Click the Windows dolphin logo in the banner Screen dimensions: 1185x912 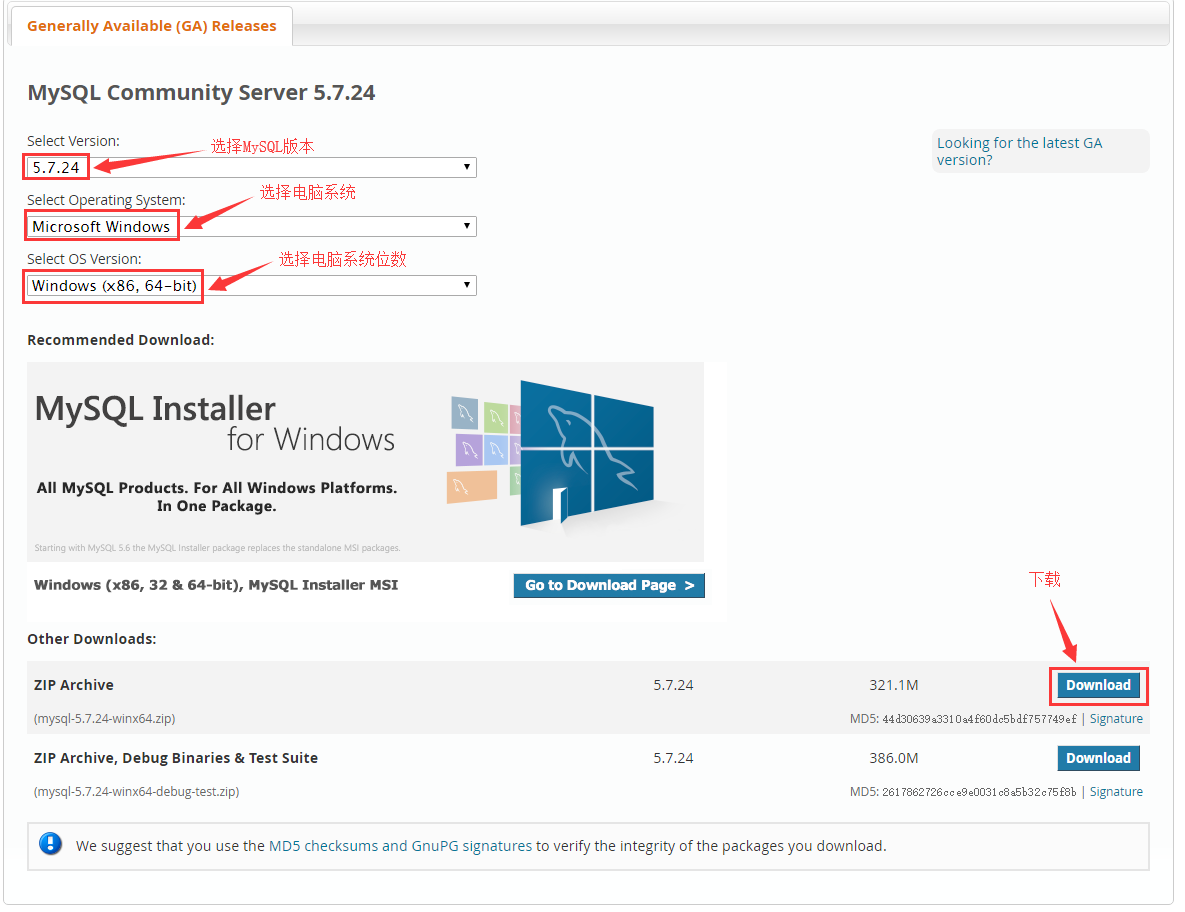(x=586, y=453)
